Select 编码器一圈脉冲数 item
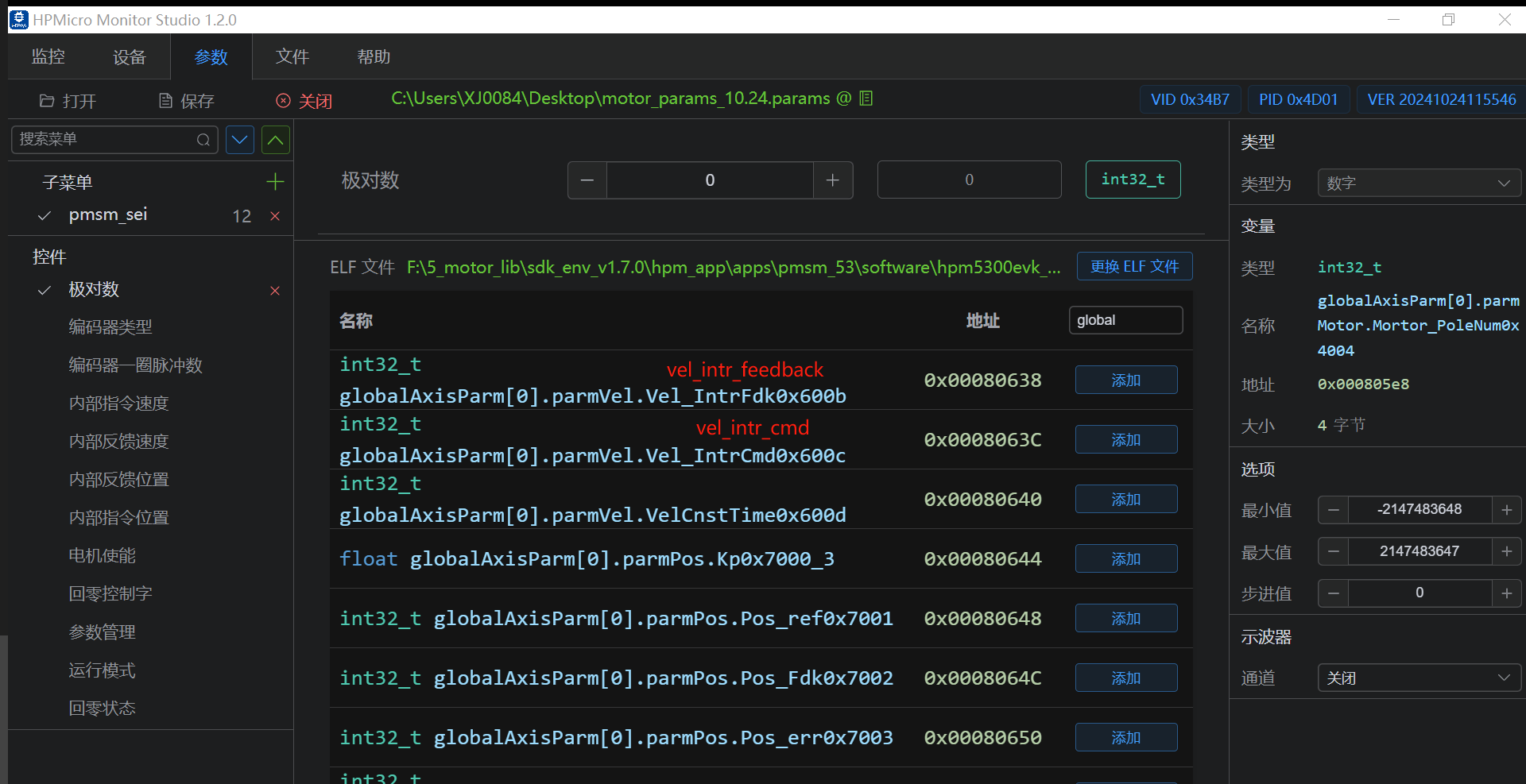Viewport: 1526px width, 784px height. [136, 365]
